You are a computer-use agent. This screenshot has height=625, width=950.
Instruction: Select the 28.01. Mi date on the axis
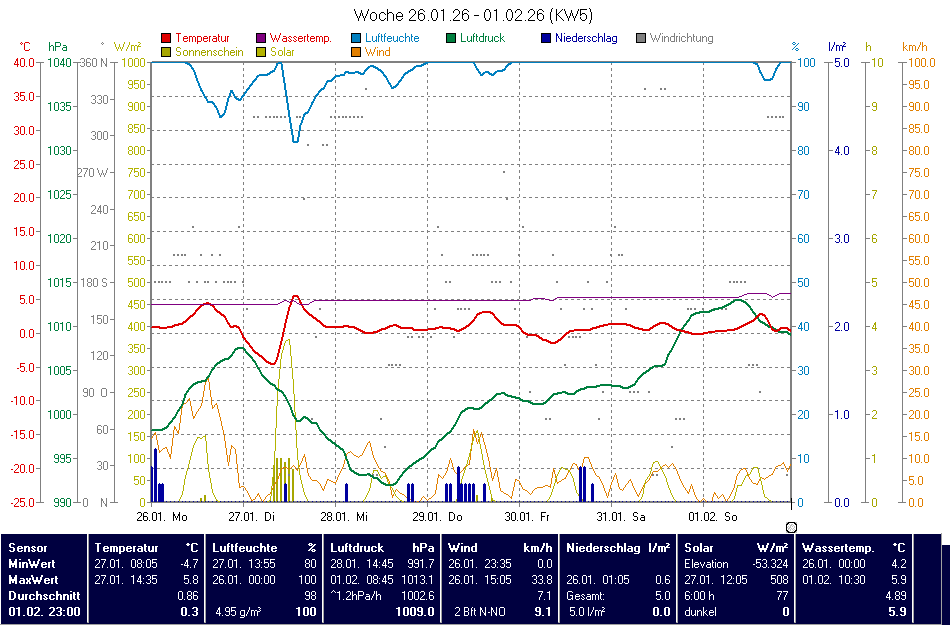(x=344, y=517)
